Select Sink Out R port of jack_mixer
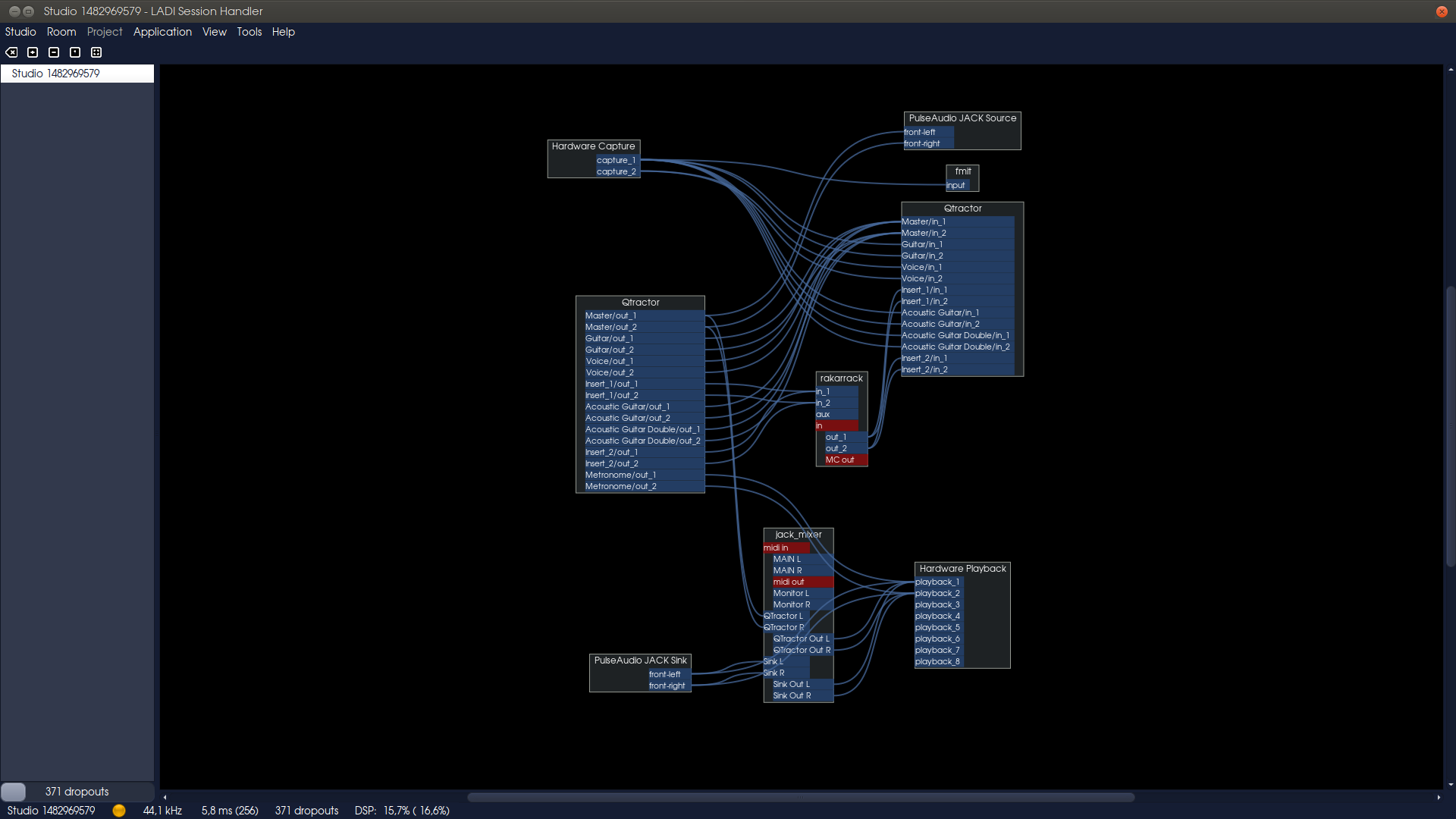 (802, 695)
